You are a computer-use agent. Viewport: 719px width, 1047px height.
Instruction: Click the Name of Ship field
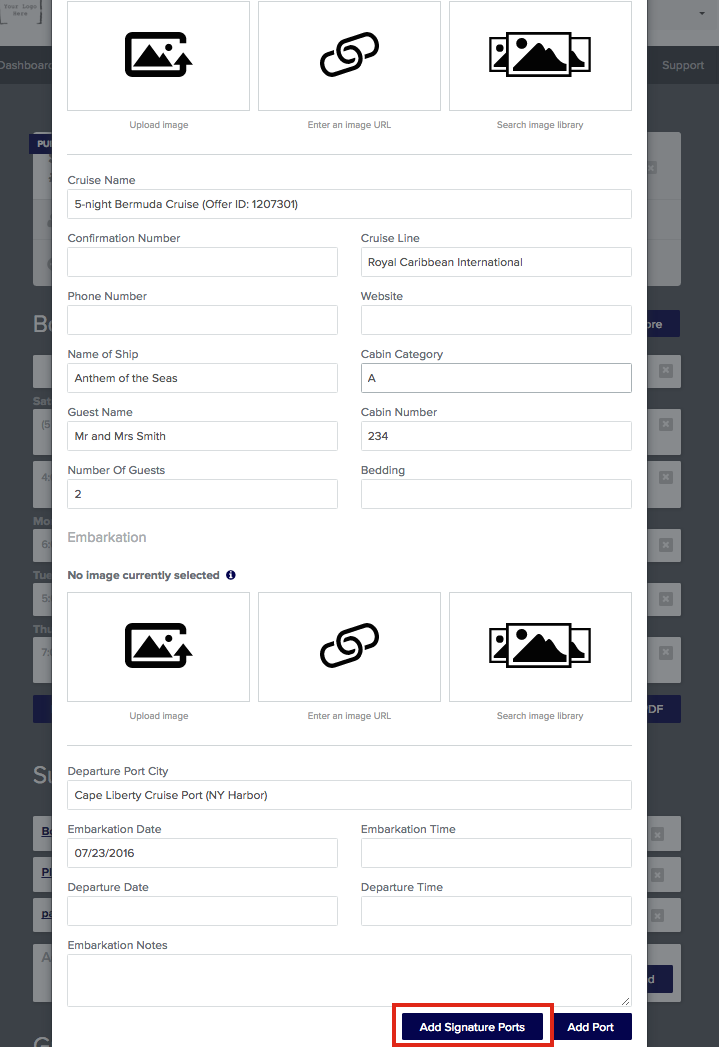(202, 378)
